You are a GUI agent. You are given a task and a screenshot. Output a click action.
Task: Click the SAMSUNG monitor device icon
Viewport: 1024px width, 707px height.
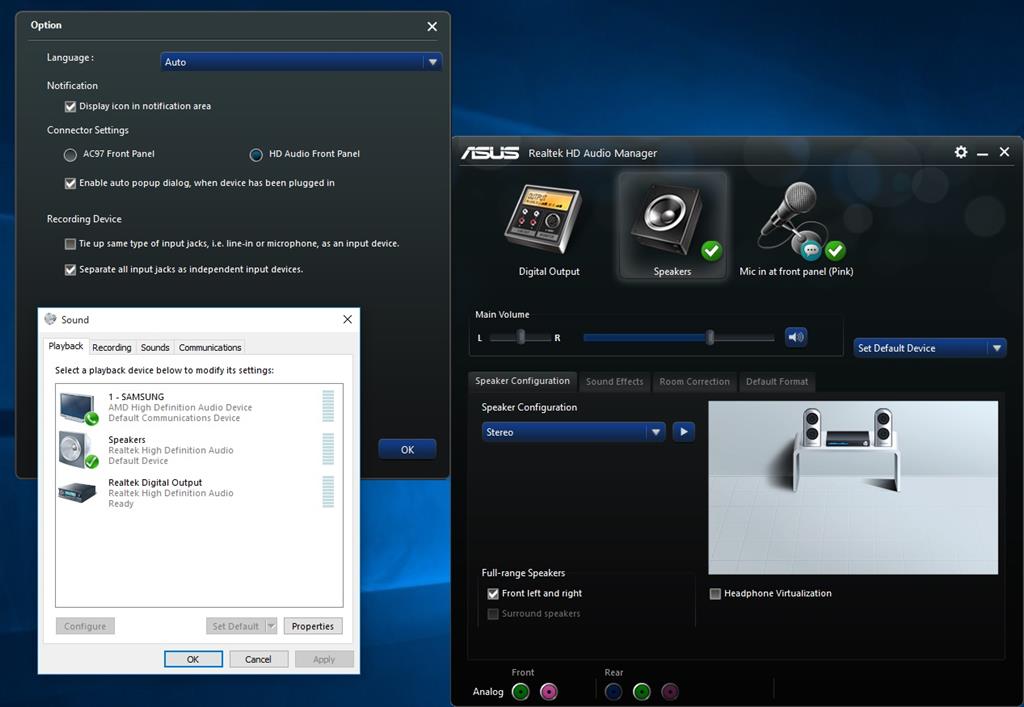click(x=78, y=408)
